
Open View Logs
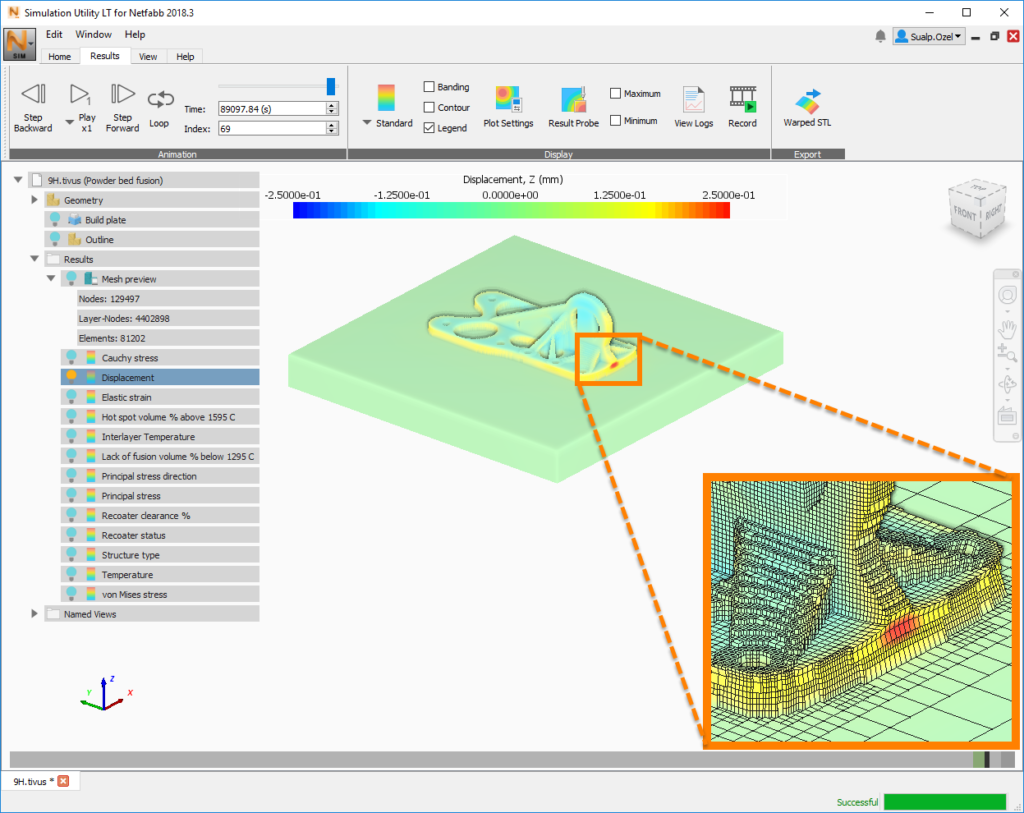(694, 99)
